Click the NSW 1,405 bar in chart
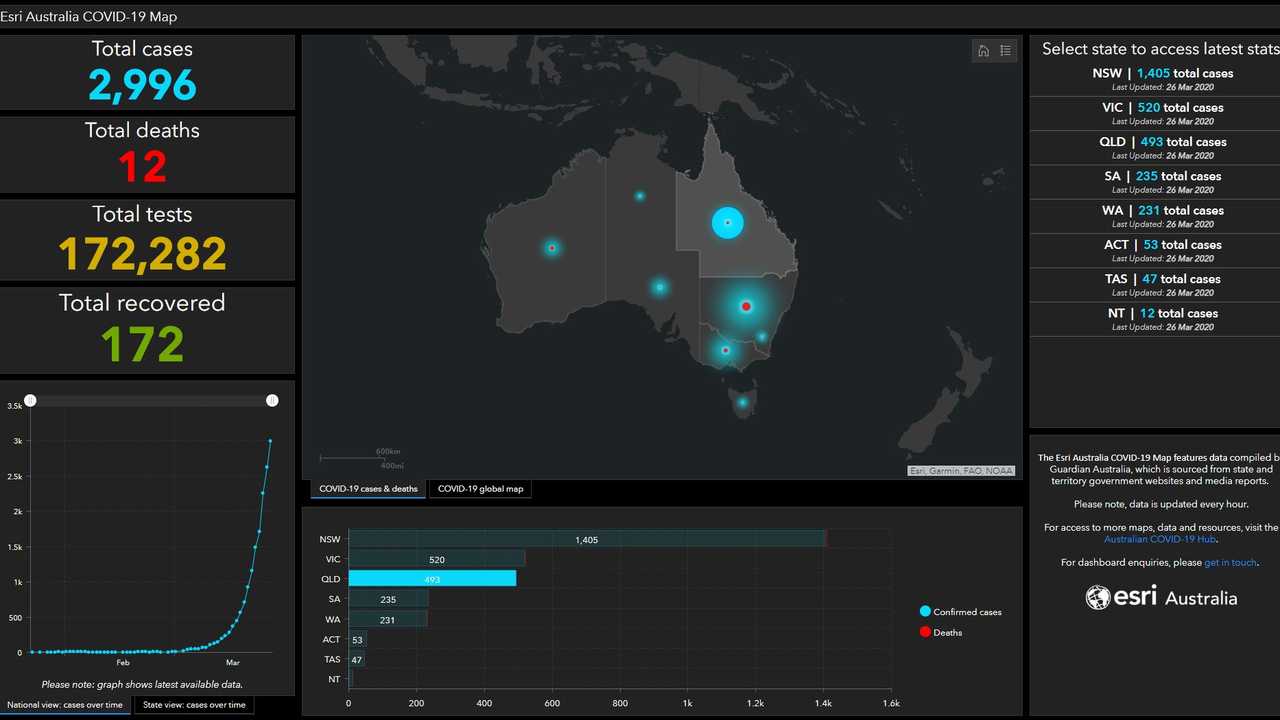 pyautogui.click(x=587, y=539)
